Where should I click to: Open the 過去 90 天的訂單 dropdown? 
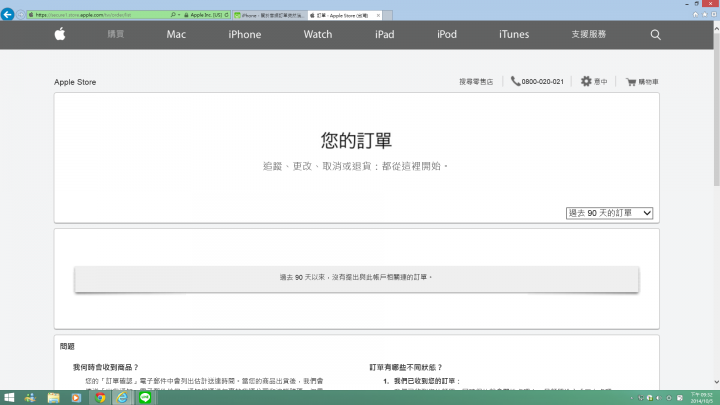609,213
